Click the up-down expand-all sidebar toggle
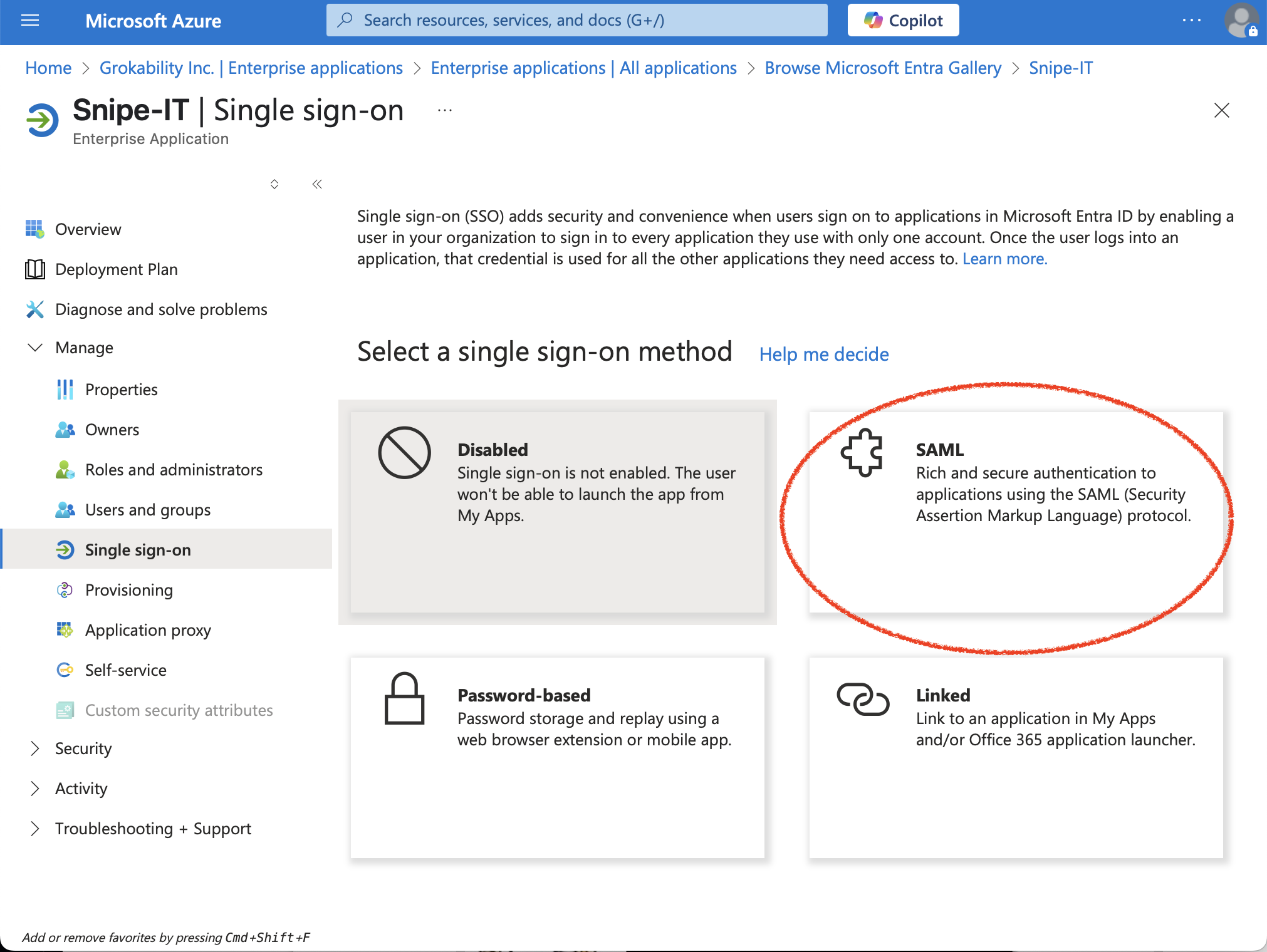Screen dimensions: 1267x952 pyautogui.click(x=274, y=184)
